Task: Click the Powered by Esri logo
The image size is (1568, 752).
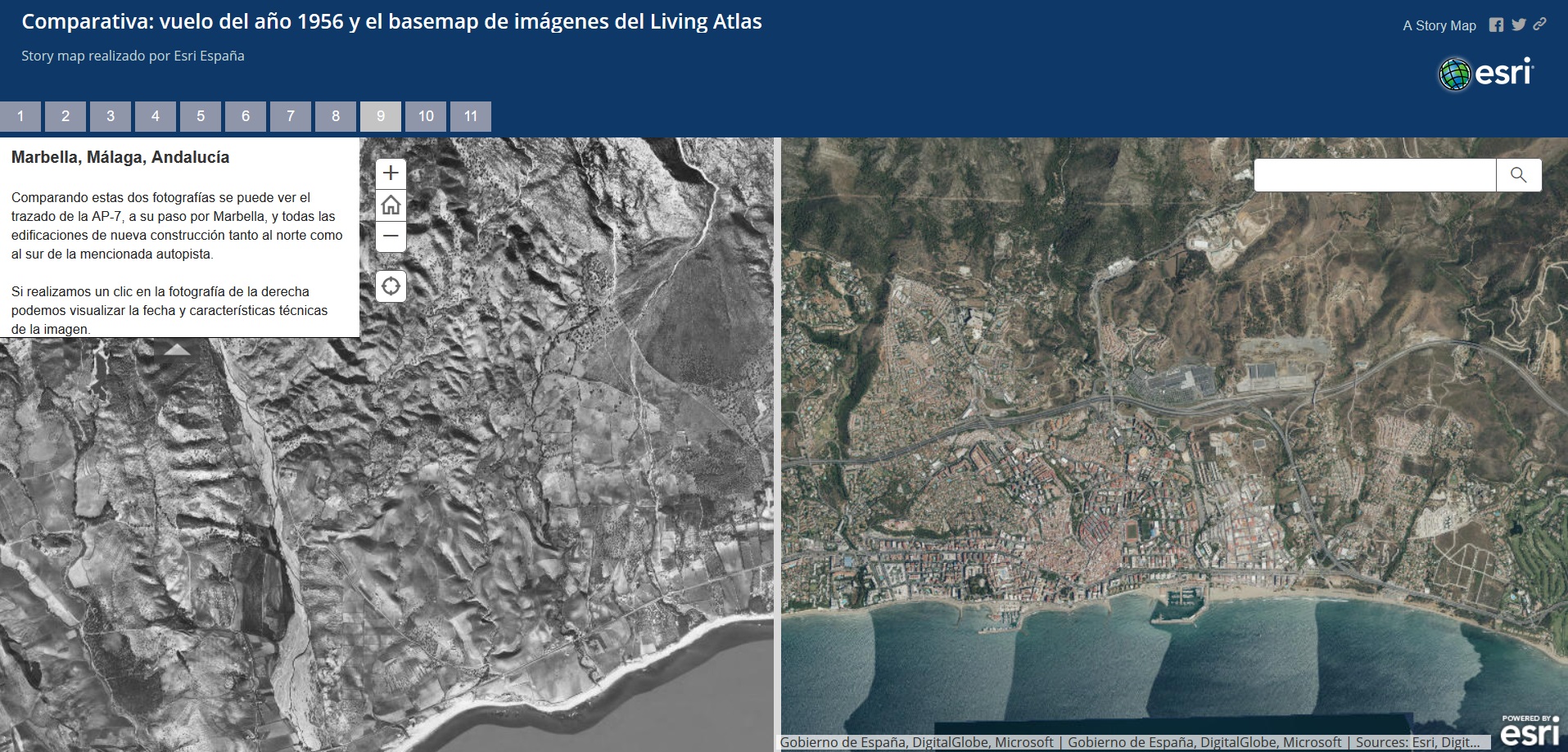Action: click(1530, 730)
